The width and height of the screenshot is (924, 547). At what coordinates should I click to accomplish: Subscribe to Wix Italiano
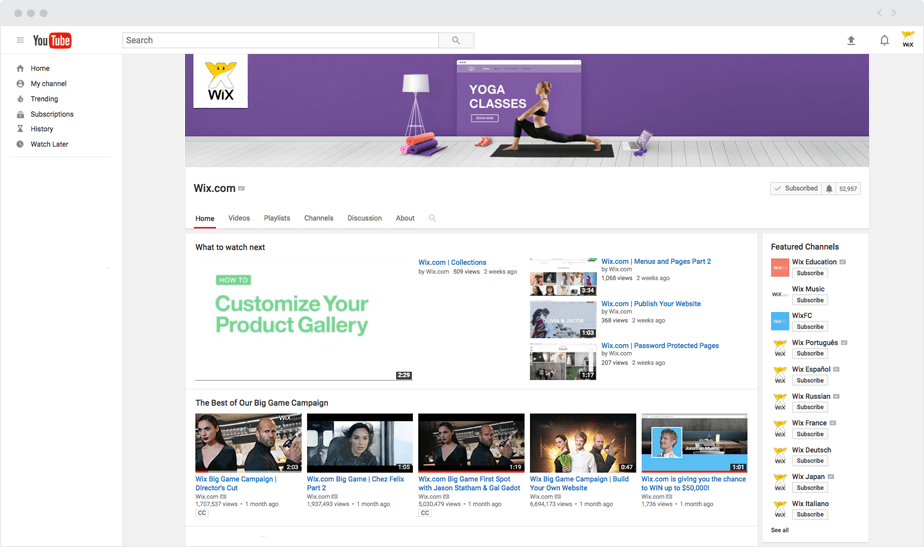coord(810,515)
